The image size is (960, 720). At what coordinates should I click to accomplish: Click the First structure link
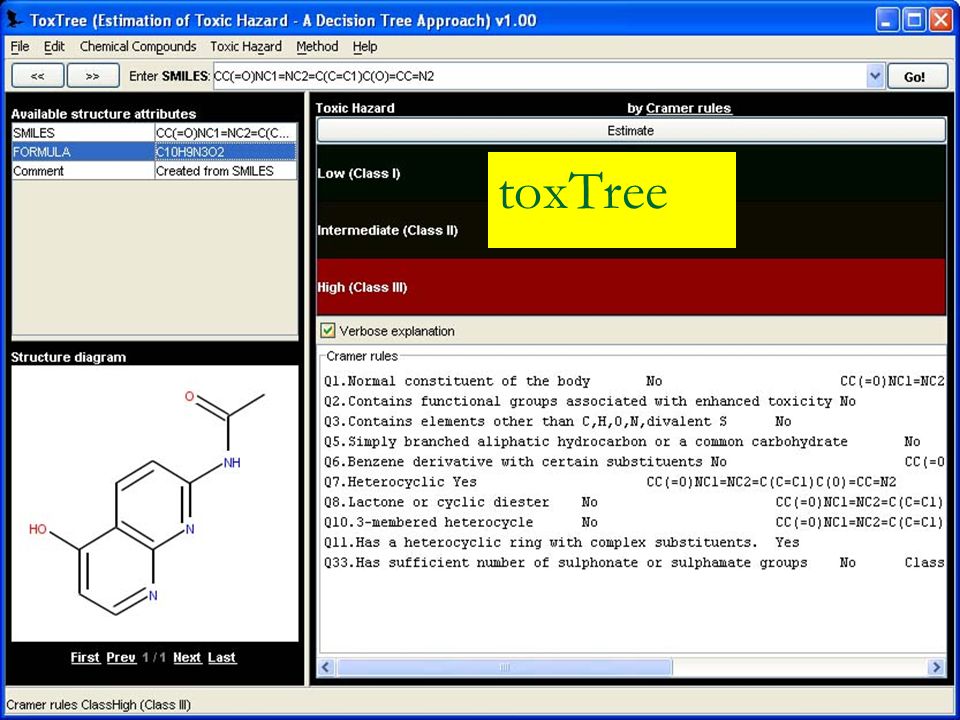point(85,658)
